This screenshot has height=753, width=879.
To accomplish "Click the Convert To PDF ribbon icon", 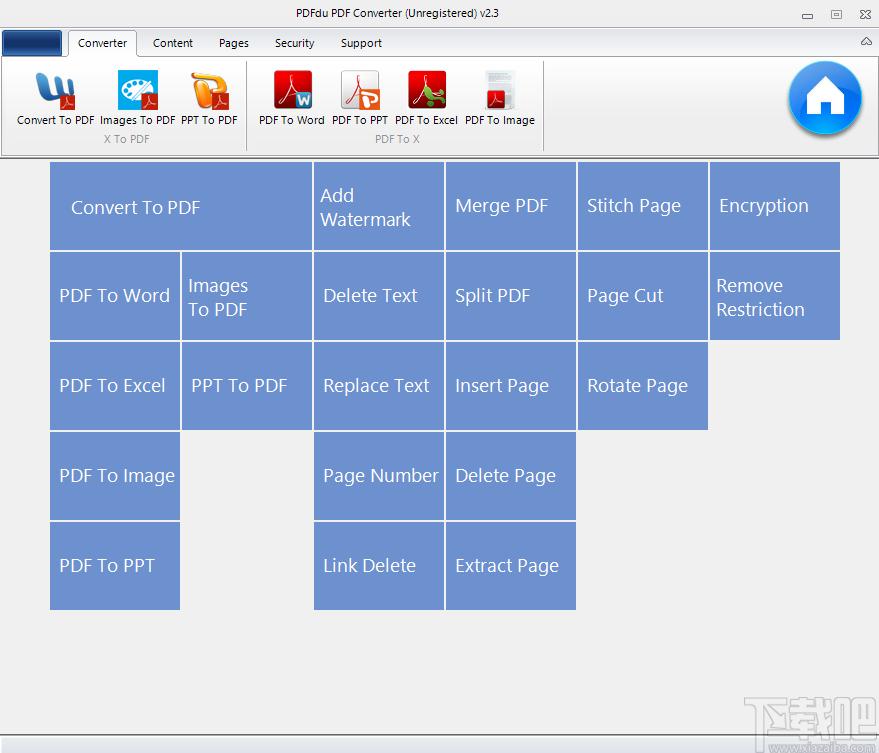I will 55,98.
